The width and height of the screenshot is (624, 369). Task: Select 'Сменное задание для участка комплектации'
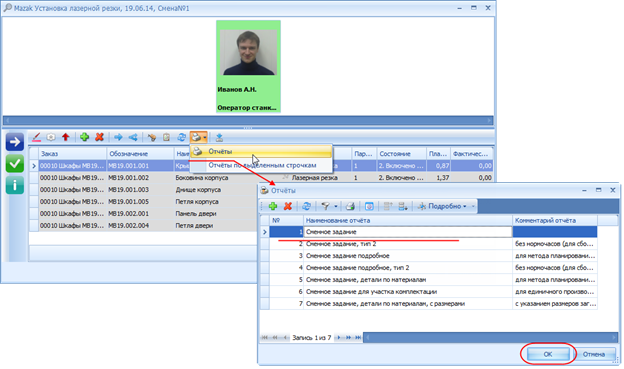tap(433, 291)
